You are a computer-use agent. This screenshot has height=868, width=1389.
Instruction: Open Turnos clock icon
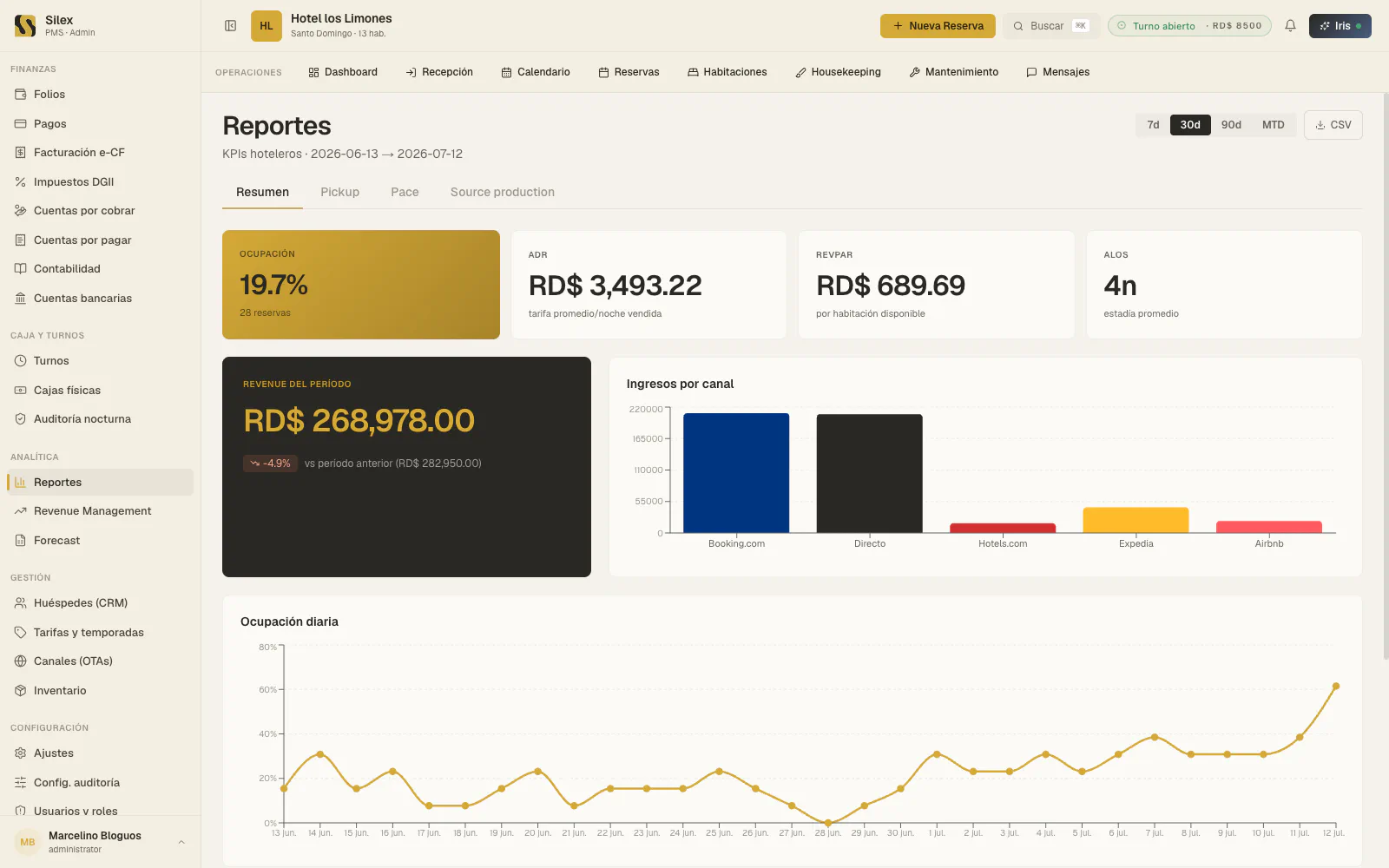(x=20, y=361)
